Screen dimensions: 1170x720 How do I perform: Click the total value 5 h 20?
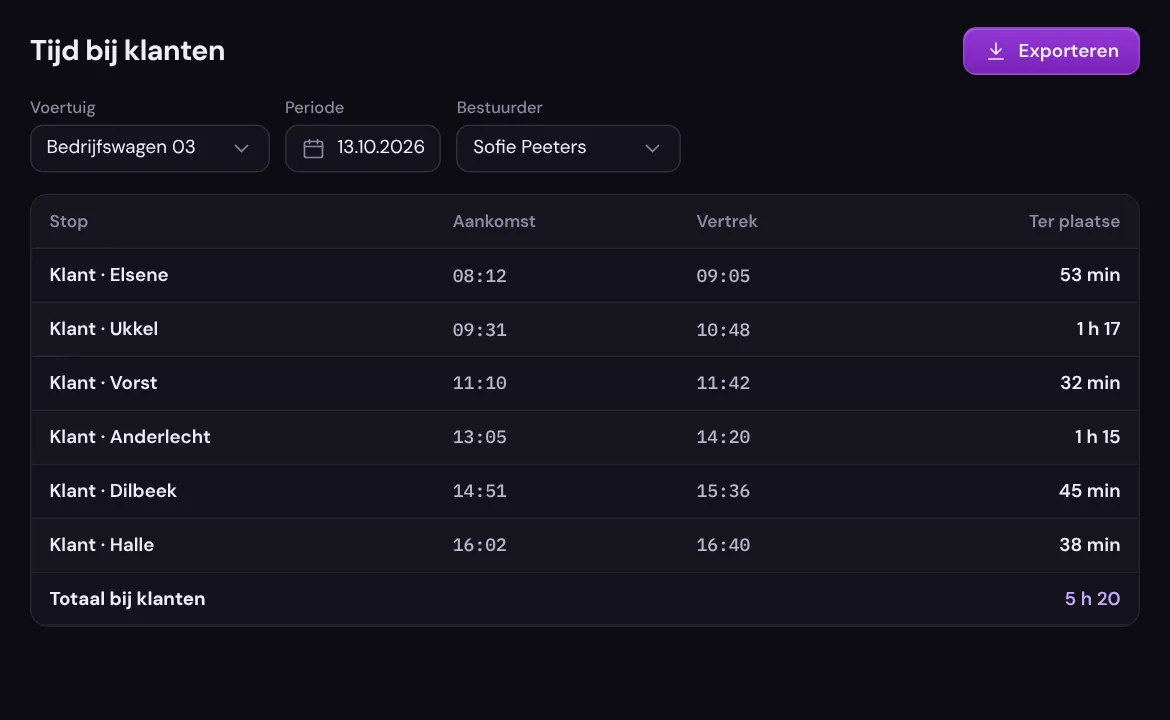click(1092, 598)
